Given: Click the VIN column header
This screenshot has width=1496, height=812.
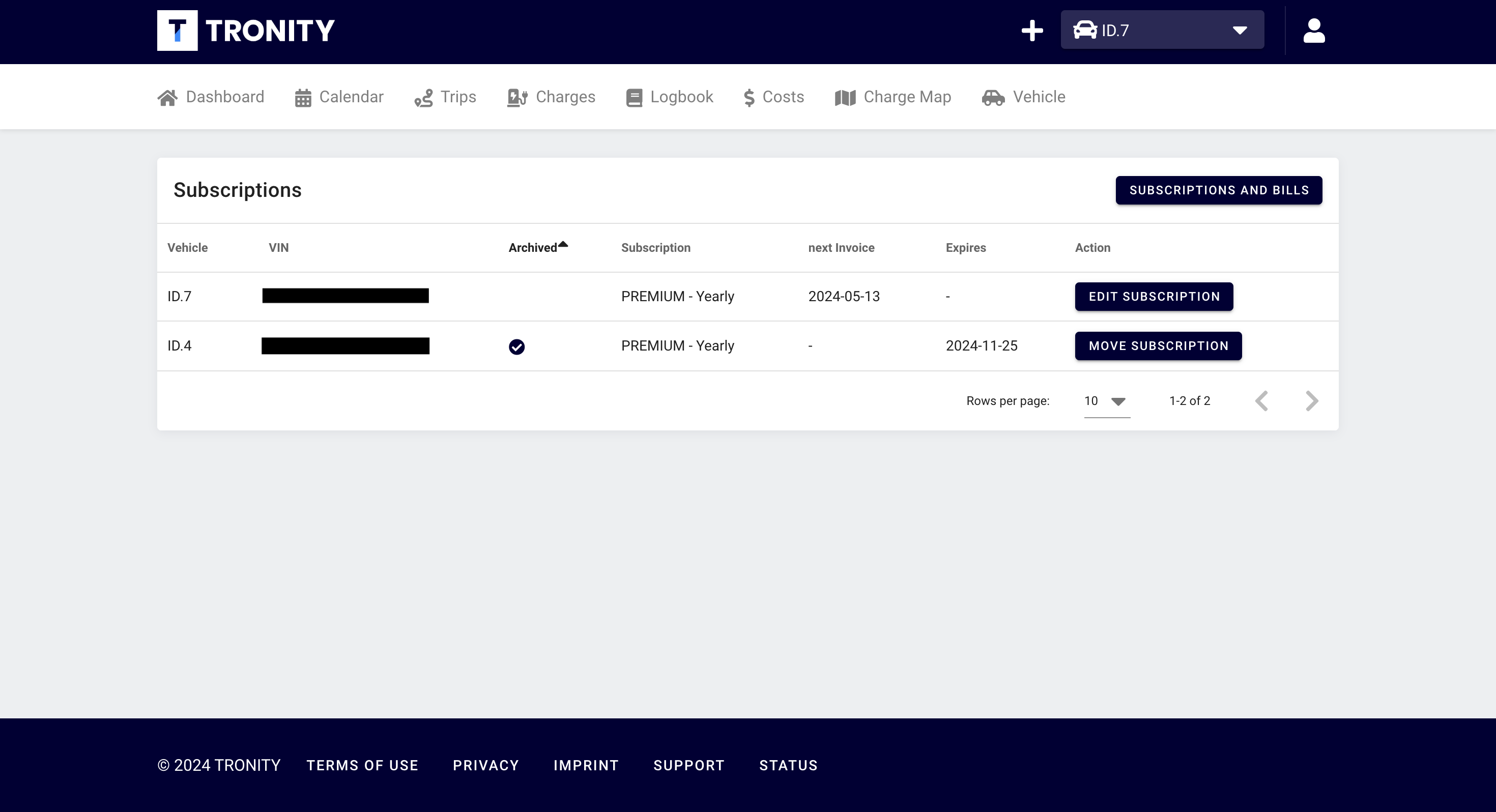Looking at the screenshot, I should [x=279, y=248].
